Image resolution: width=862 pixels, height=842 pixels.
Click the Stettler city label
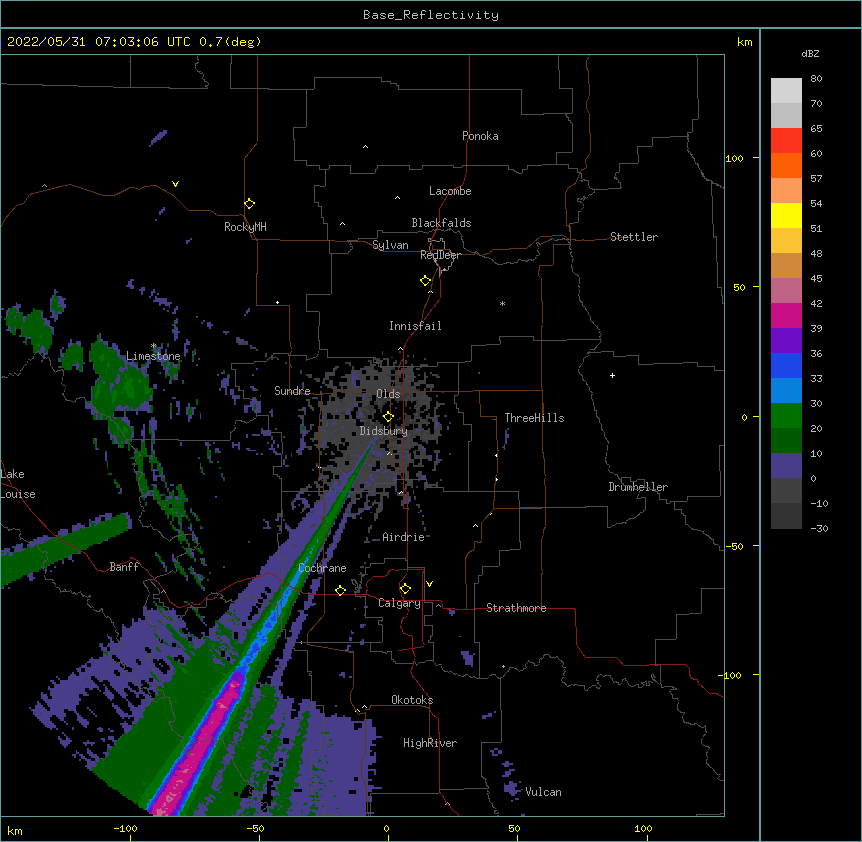[x=634, y=237]
